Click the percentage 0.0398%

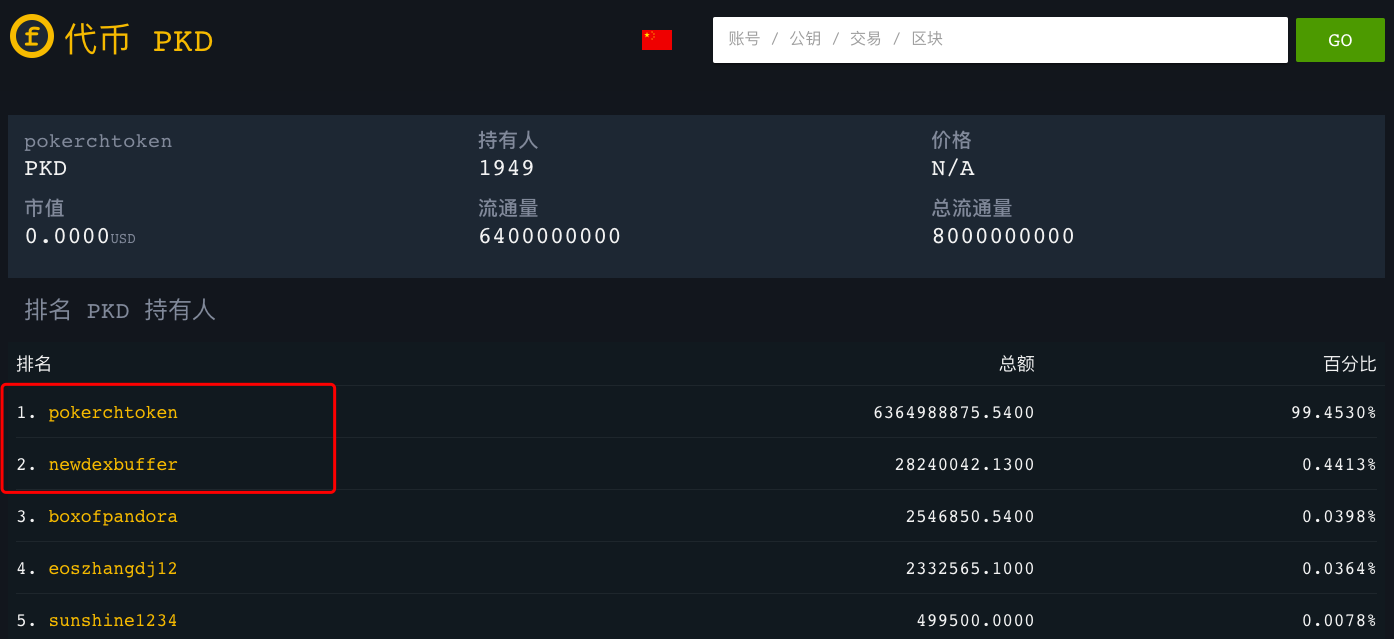pos(1339,516)
